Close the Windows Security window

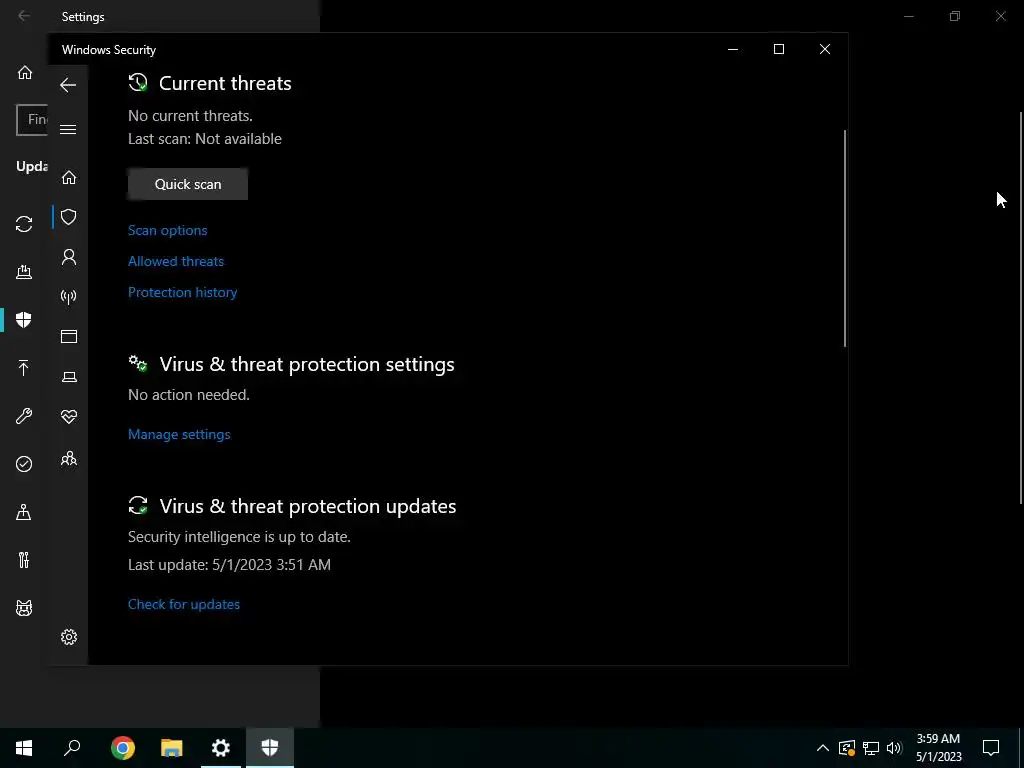[x=825, y=49]
